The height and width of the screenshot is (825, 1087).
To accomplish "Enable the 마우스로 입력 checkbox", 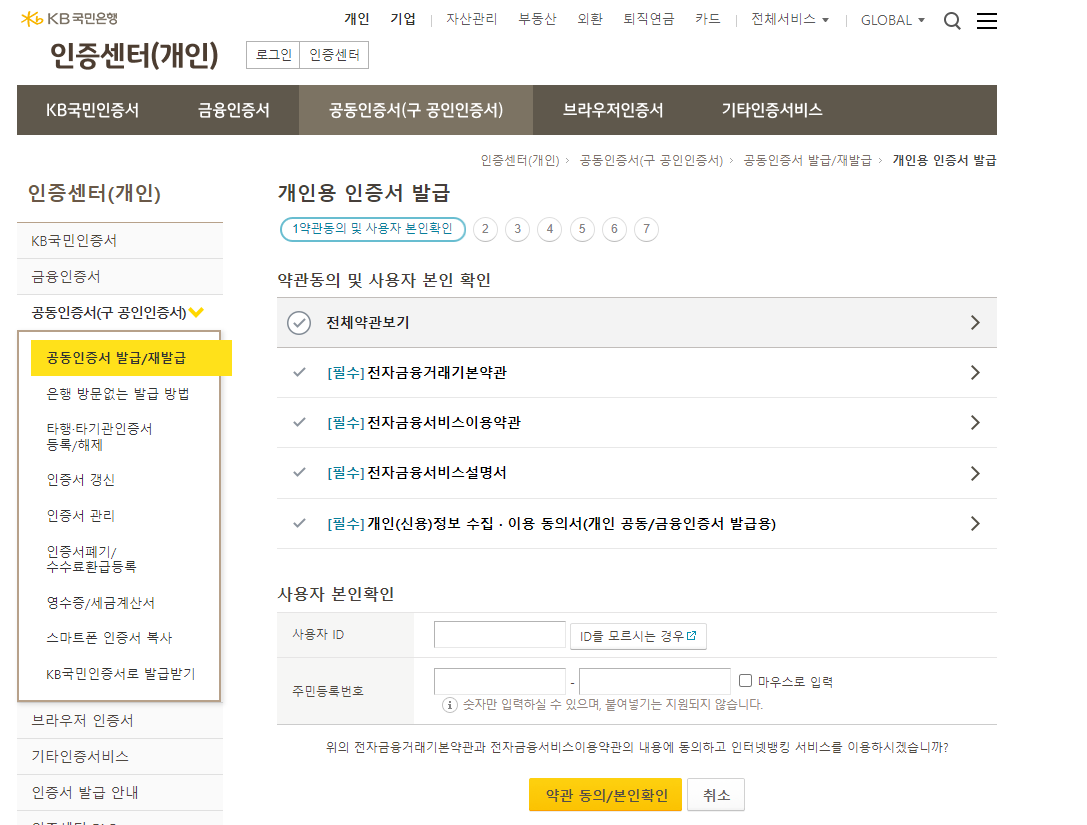I will (x=745, y=681).
